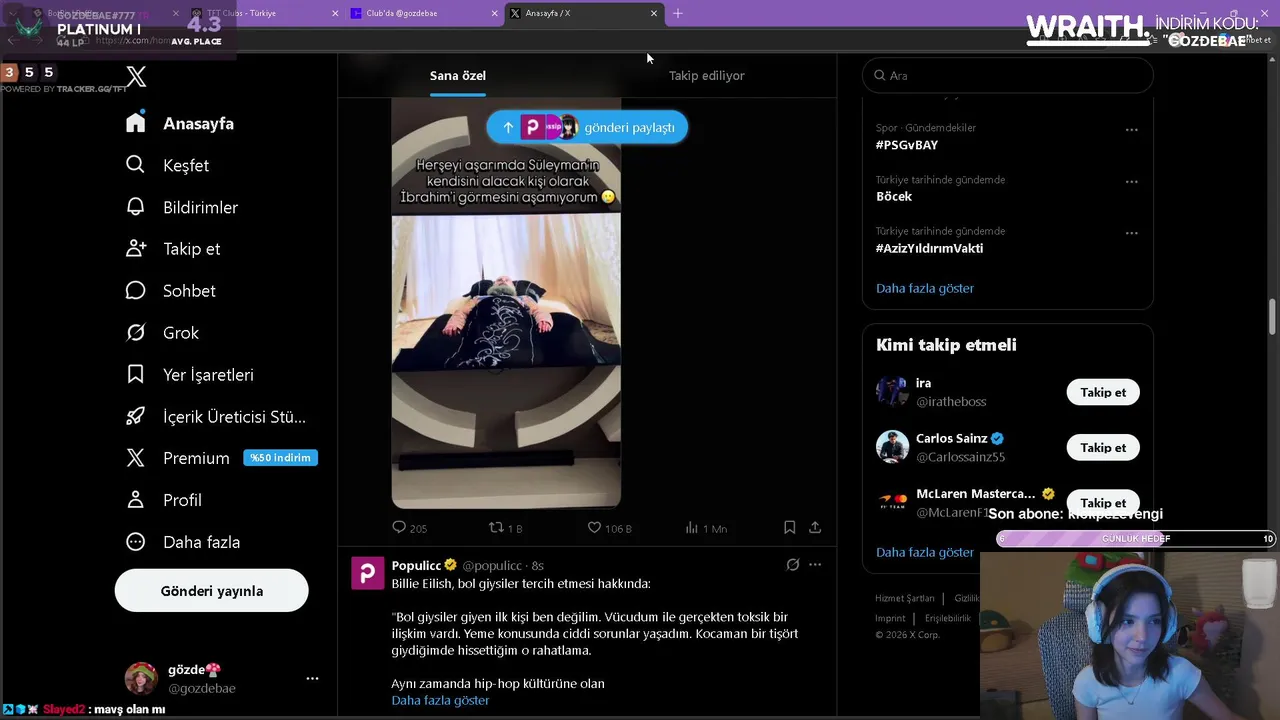Click Daha fazla göster under trends
The height and width of the screenshot is (720, 1280).
(x=925, y=288)
